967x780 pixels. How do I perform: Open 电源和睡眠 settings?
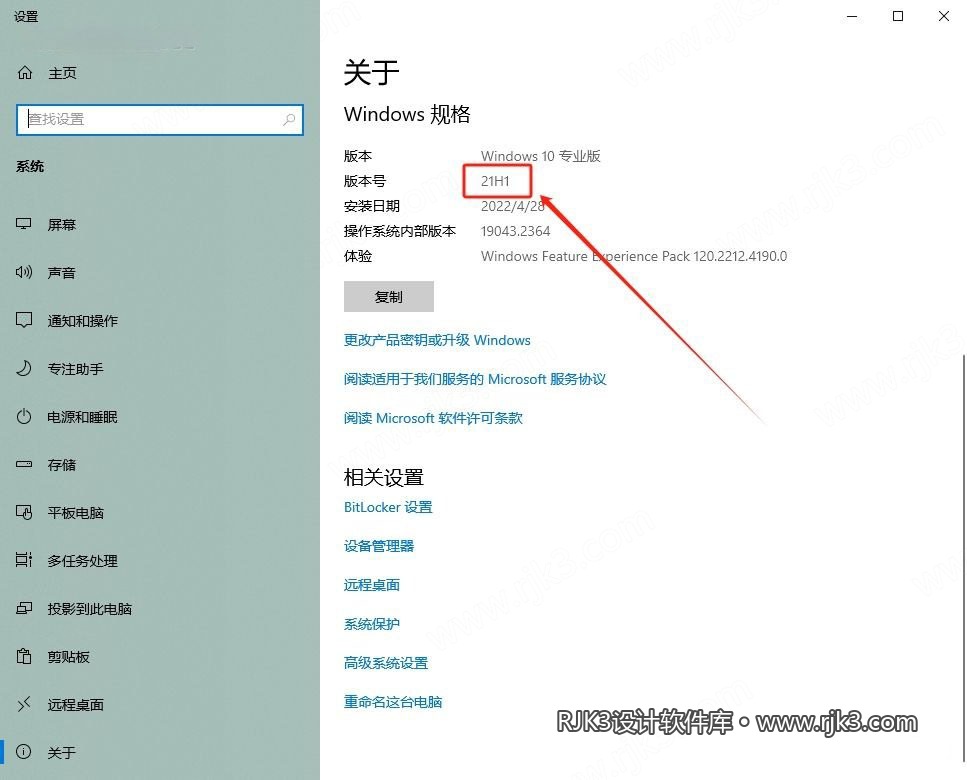coord(83,417)
